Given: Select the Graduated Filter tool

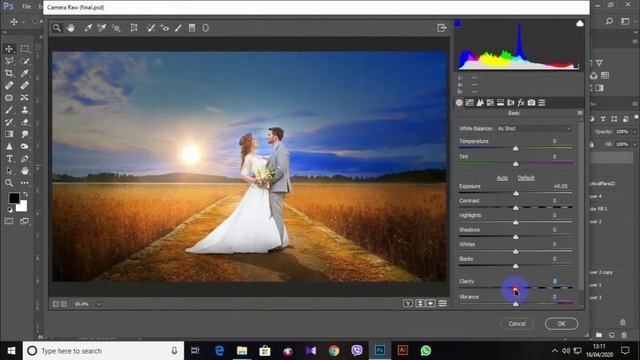Looking at the screenshot, I should click(192, 28).
